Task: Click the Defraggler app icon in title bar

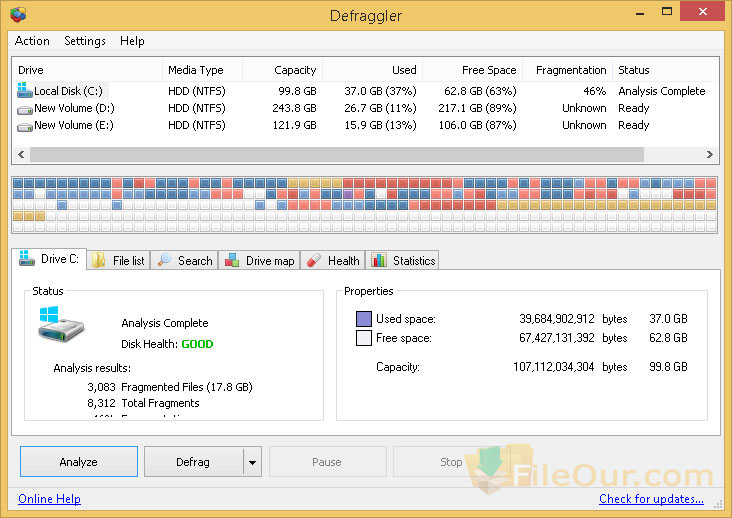Action: [18, 14]
